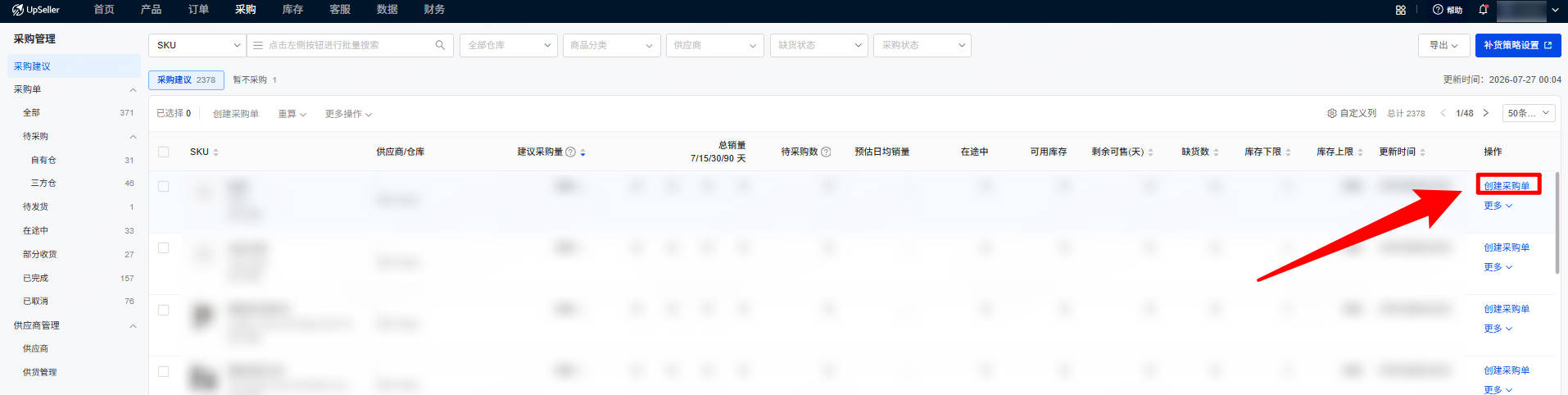Image resolution: width=1568 pixels, height=395 pixels.
Task: Switch to the 暂不采购 tab
Action: pos(255,79)
